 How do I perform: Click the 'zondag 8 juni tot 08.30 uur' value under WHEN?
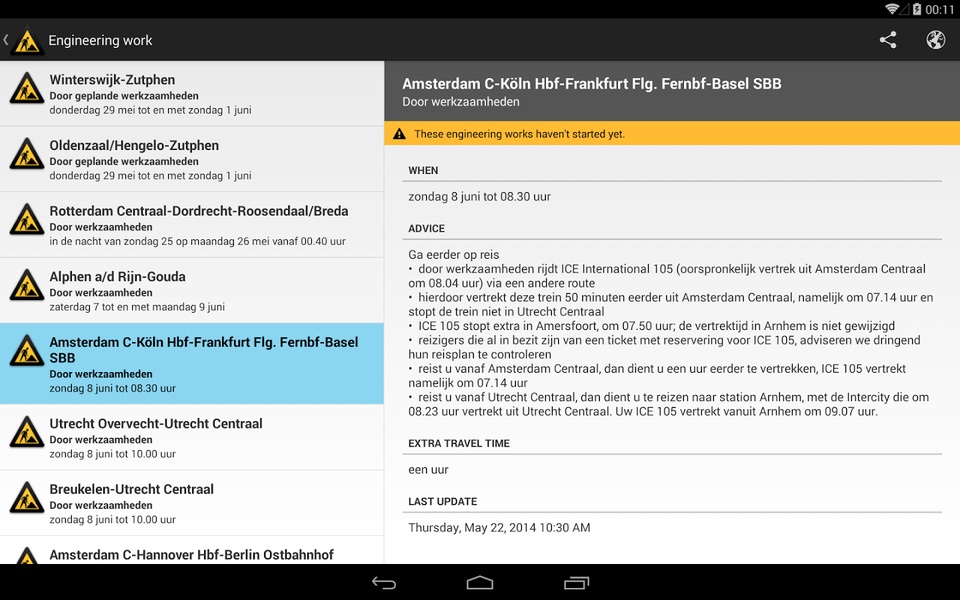coord(479,197)
